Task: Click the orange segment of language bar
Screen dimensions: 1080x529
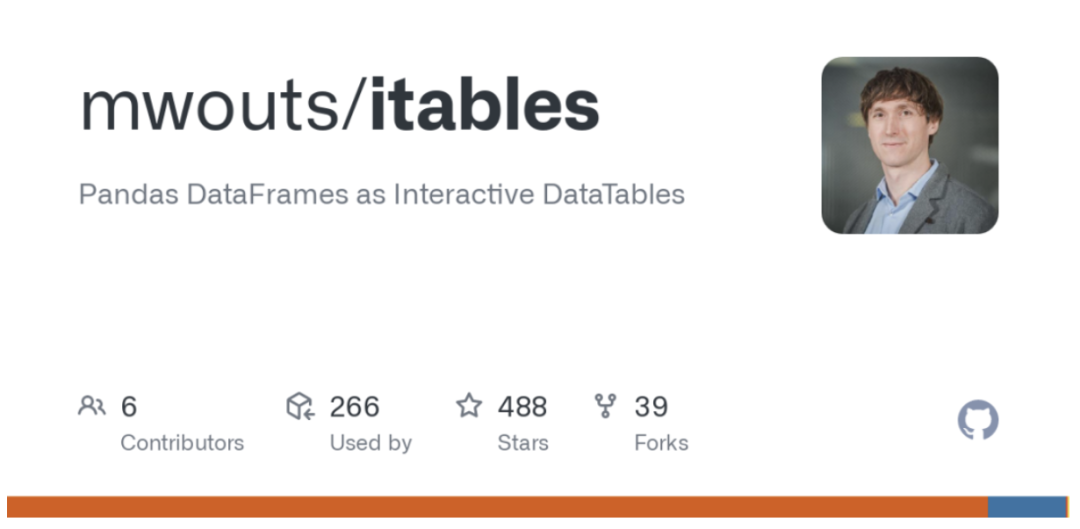Action: (497, 507)
